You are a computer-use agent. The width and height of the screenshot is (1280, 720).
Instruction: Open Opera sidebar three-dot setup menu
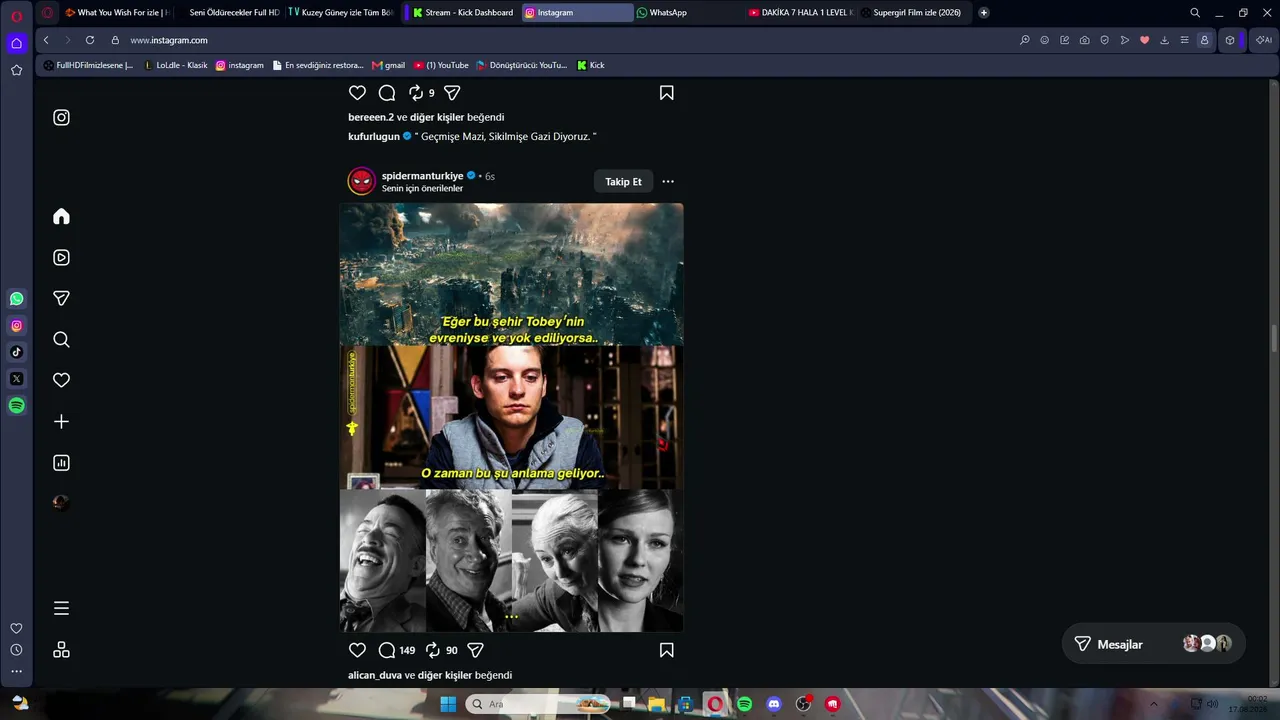[x=16, y=671]
